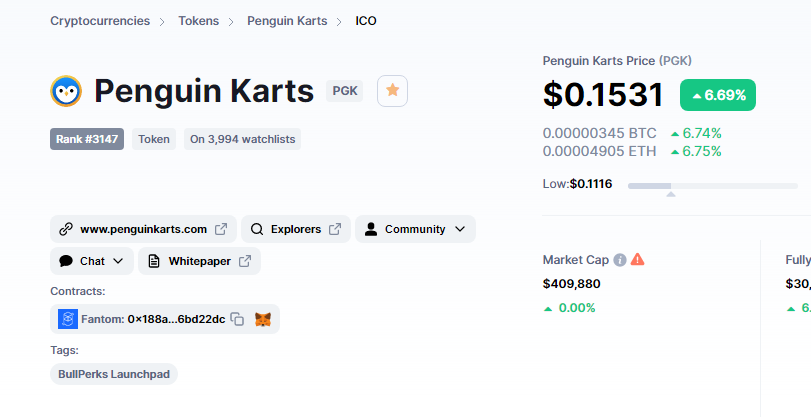Select the ICO breadcrumb item
Image resolution: width=811 pixels, height=418 pixels.
tap(366, 21)
